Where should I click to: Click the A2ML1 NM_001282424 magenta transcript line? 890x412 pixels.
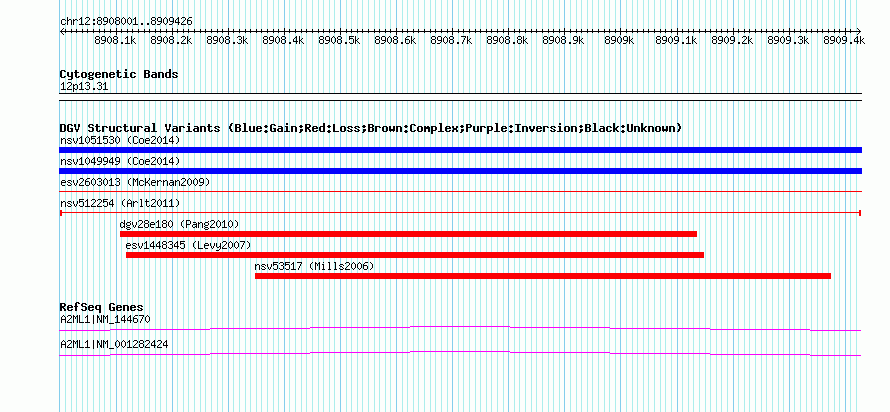click(x=460, y=354)
